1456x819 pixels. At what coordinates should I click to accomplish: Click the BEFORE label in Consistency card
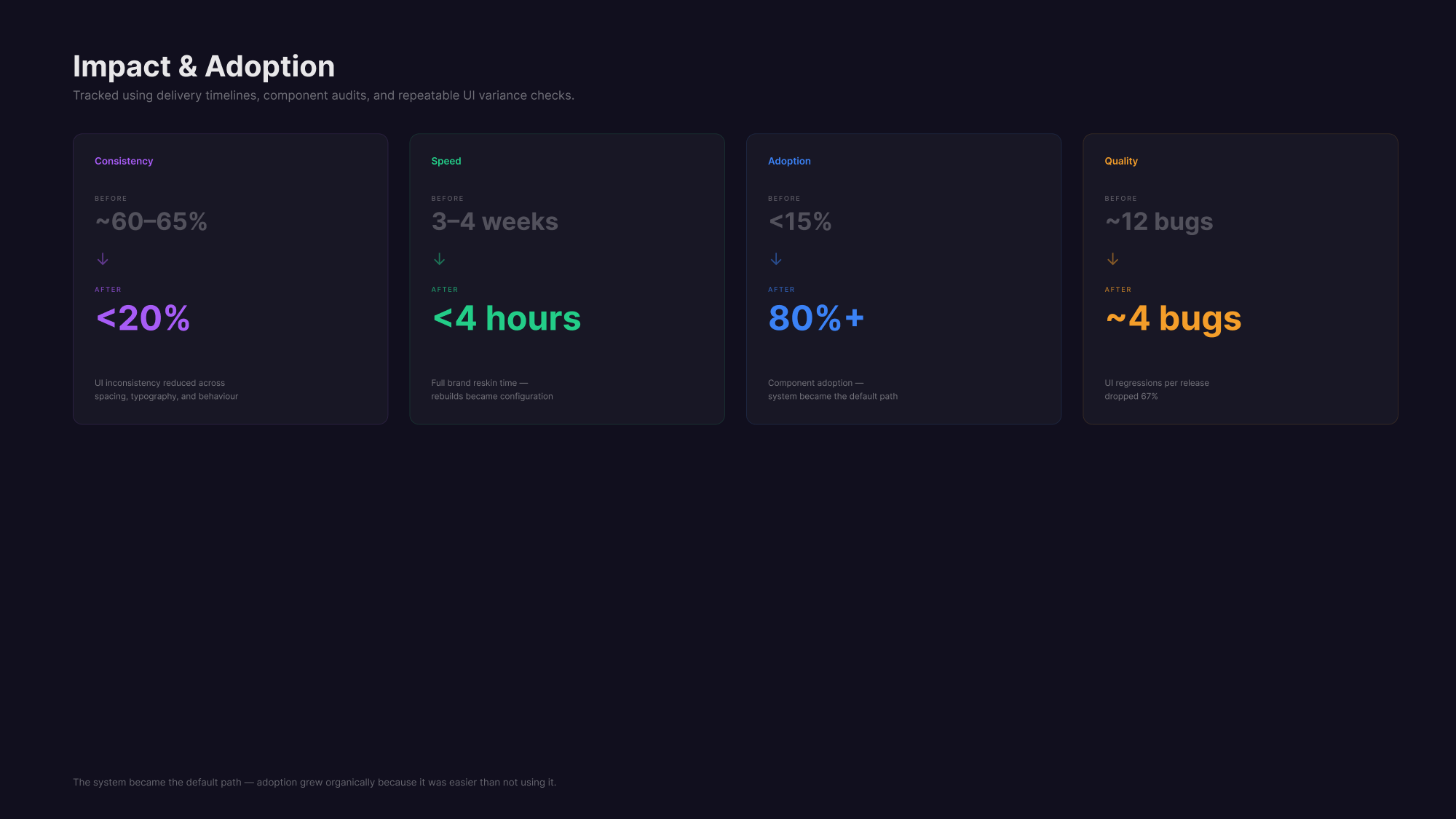(111, 199)
